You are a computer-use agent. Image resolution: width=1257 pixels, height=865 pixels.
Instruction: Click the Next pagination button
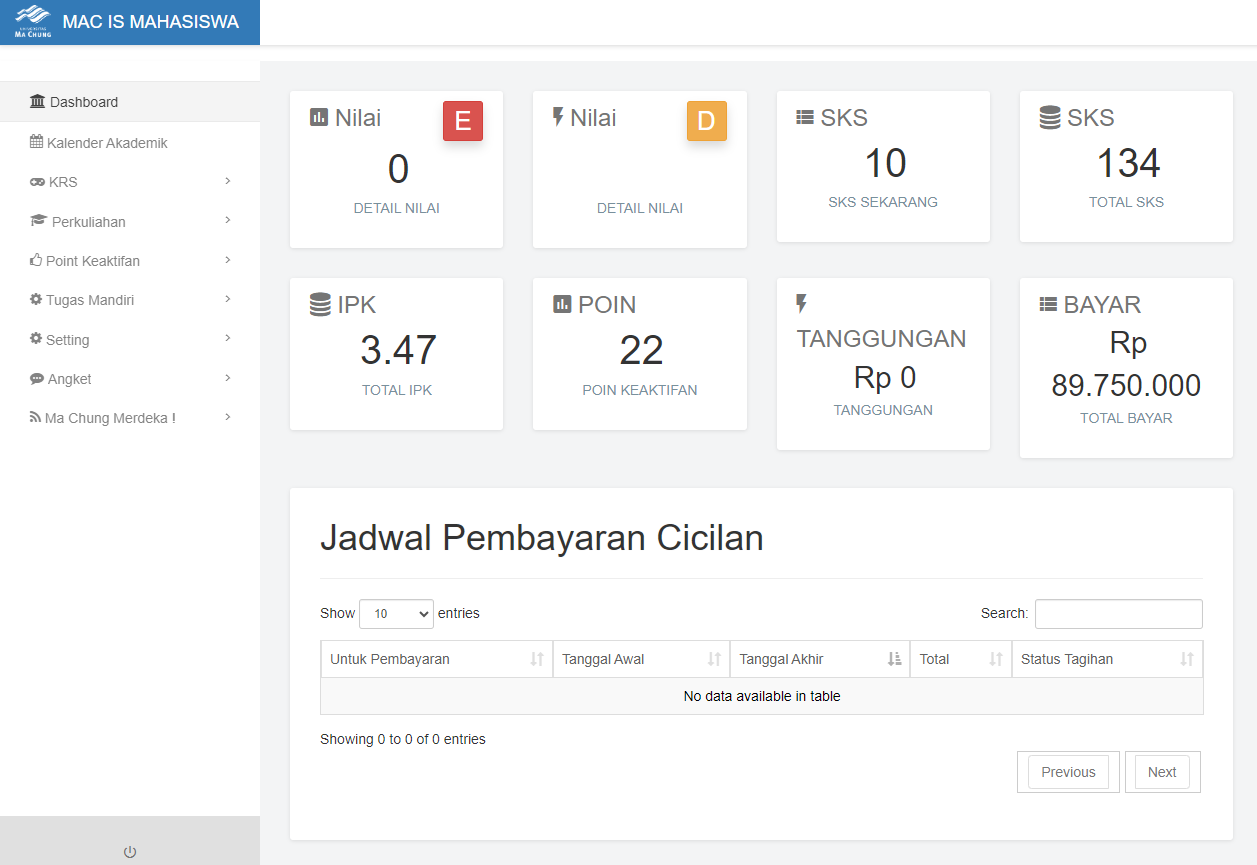coord(1162,772)
